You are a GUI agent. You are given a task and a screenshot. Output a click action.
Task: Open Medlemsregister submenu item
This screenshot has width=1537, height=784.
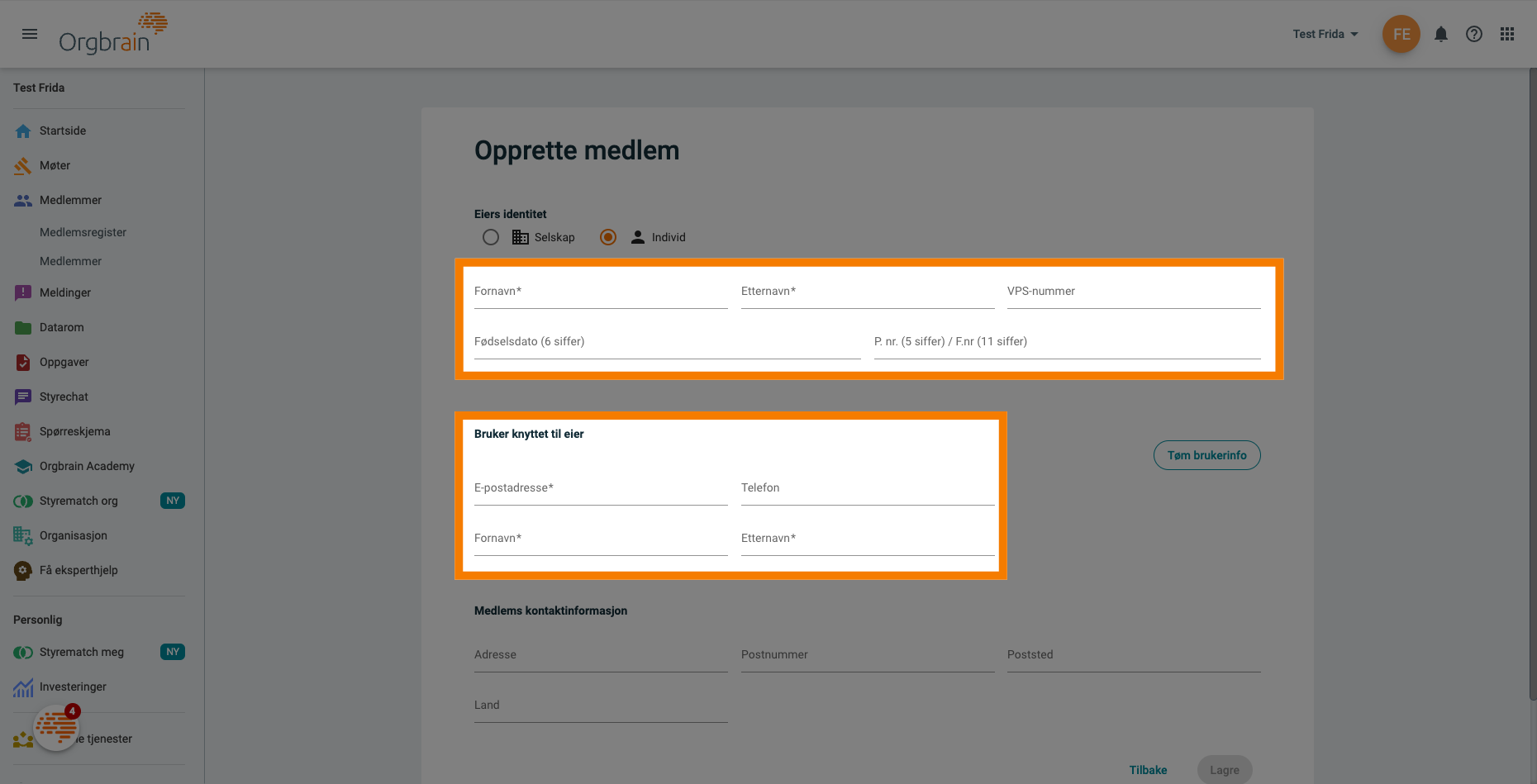(83, 232)
